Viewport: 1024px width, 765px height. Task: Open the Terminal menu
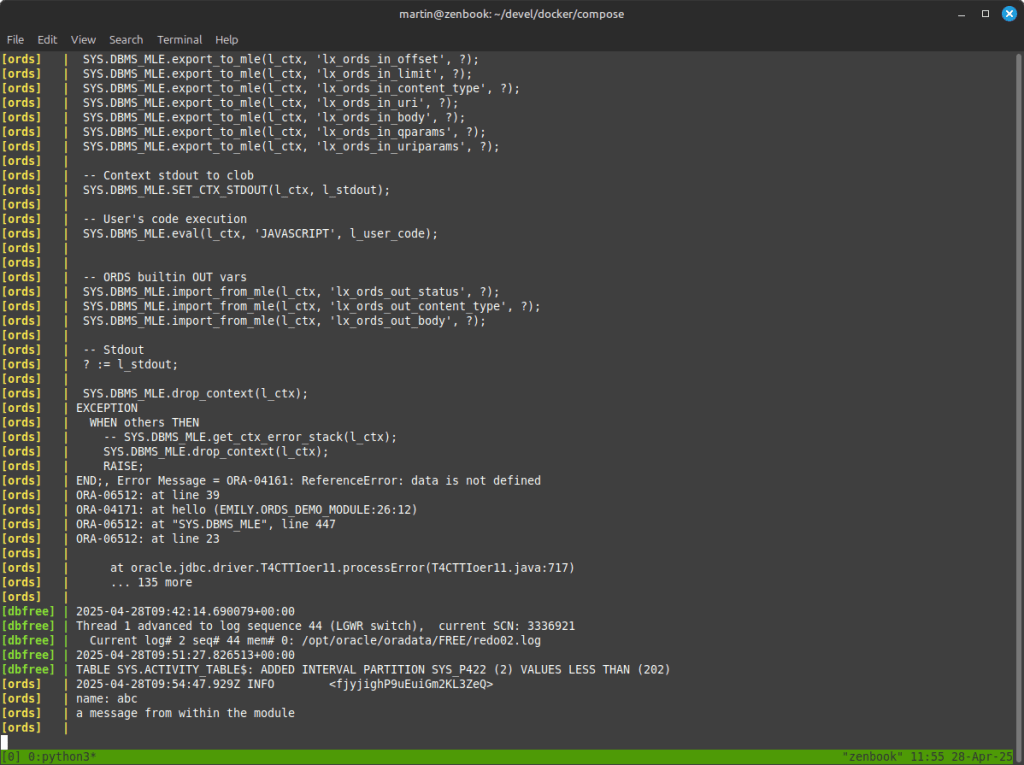tap(179, 39)
